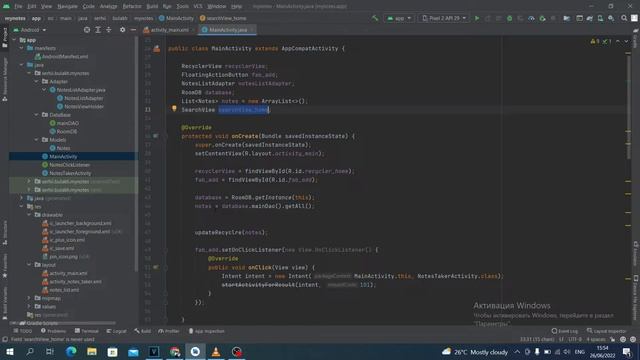This screenshot has width=640, height=360.
Task: Click the green Debug app bug icon
Action: 509,18
